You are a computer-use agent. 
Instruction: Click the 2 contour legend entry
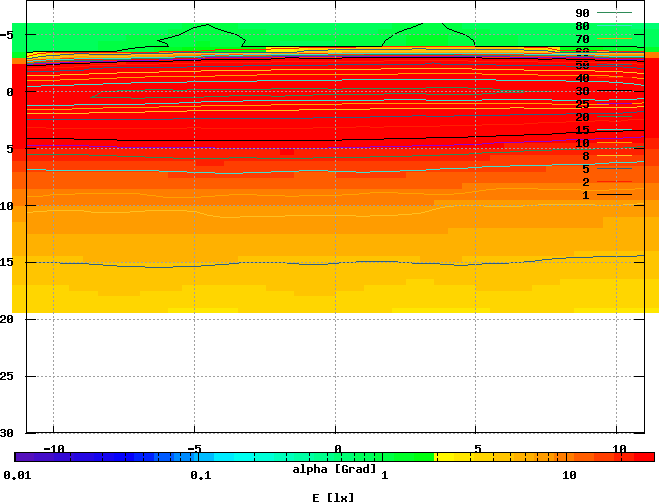point(585,182)
